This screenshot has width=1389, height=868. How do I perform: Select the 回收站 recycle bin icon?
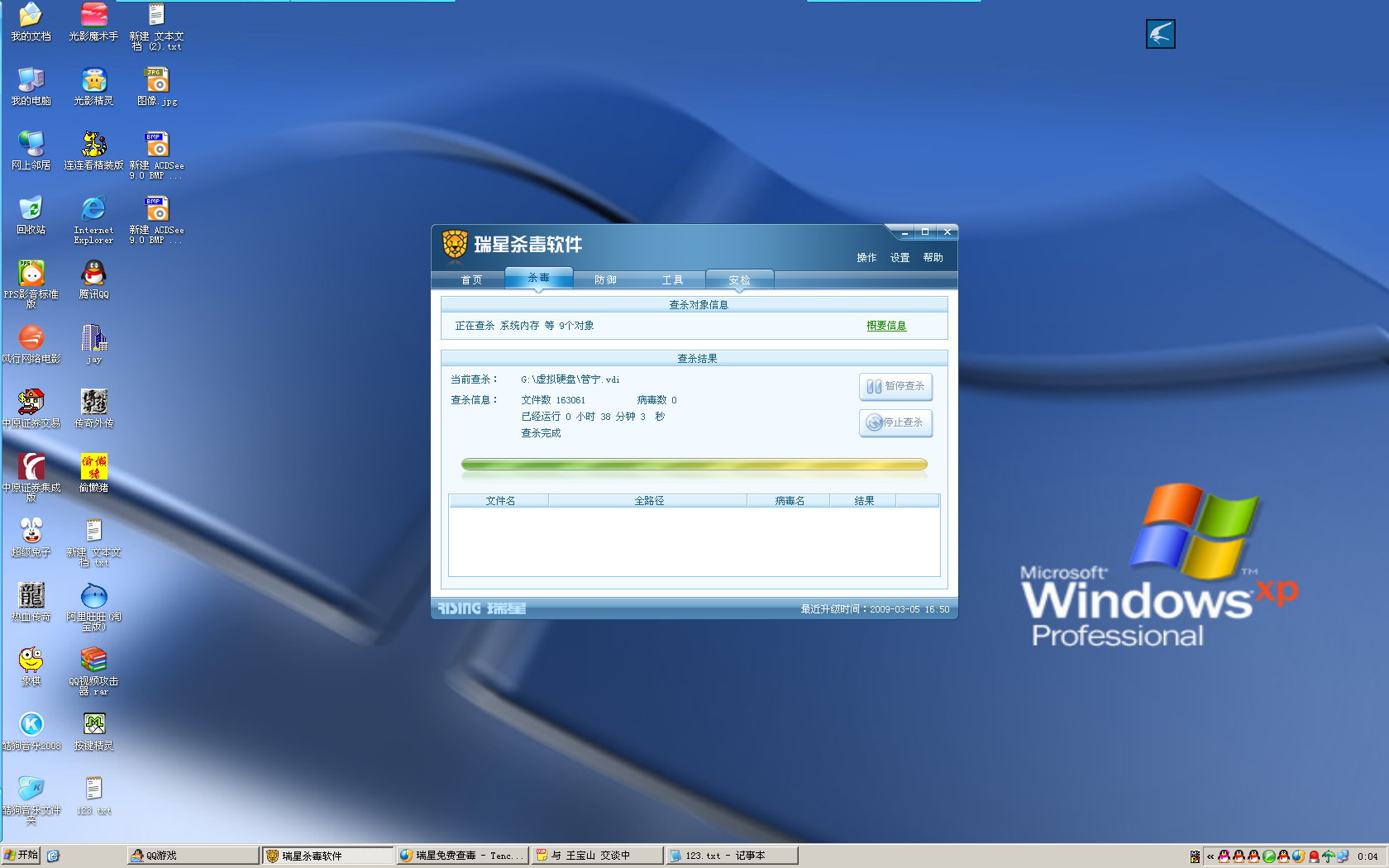click(x=31, y=215)
